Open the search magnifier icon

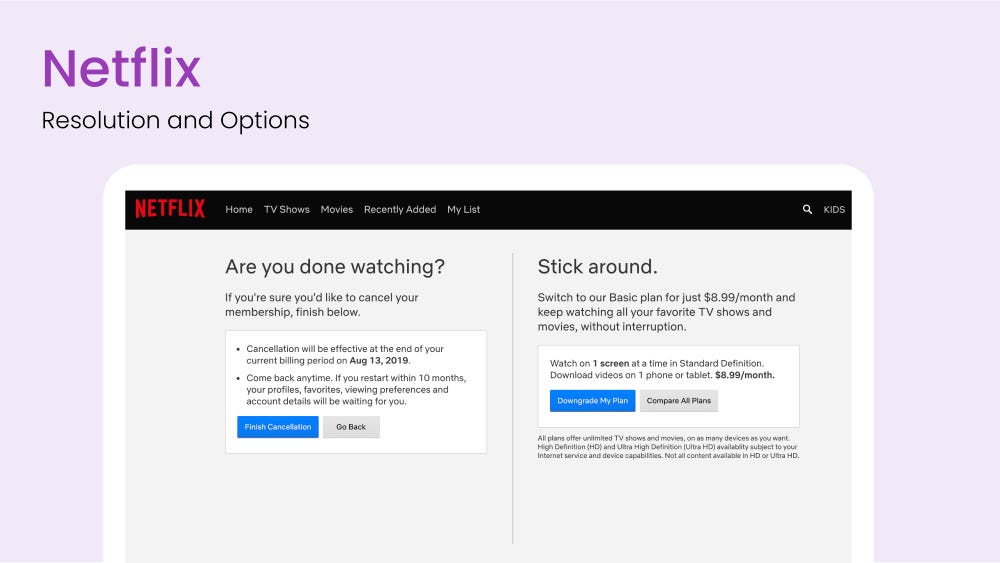point(807,209)
